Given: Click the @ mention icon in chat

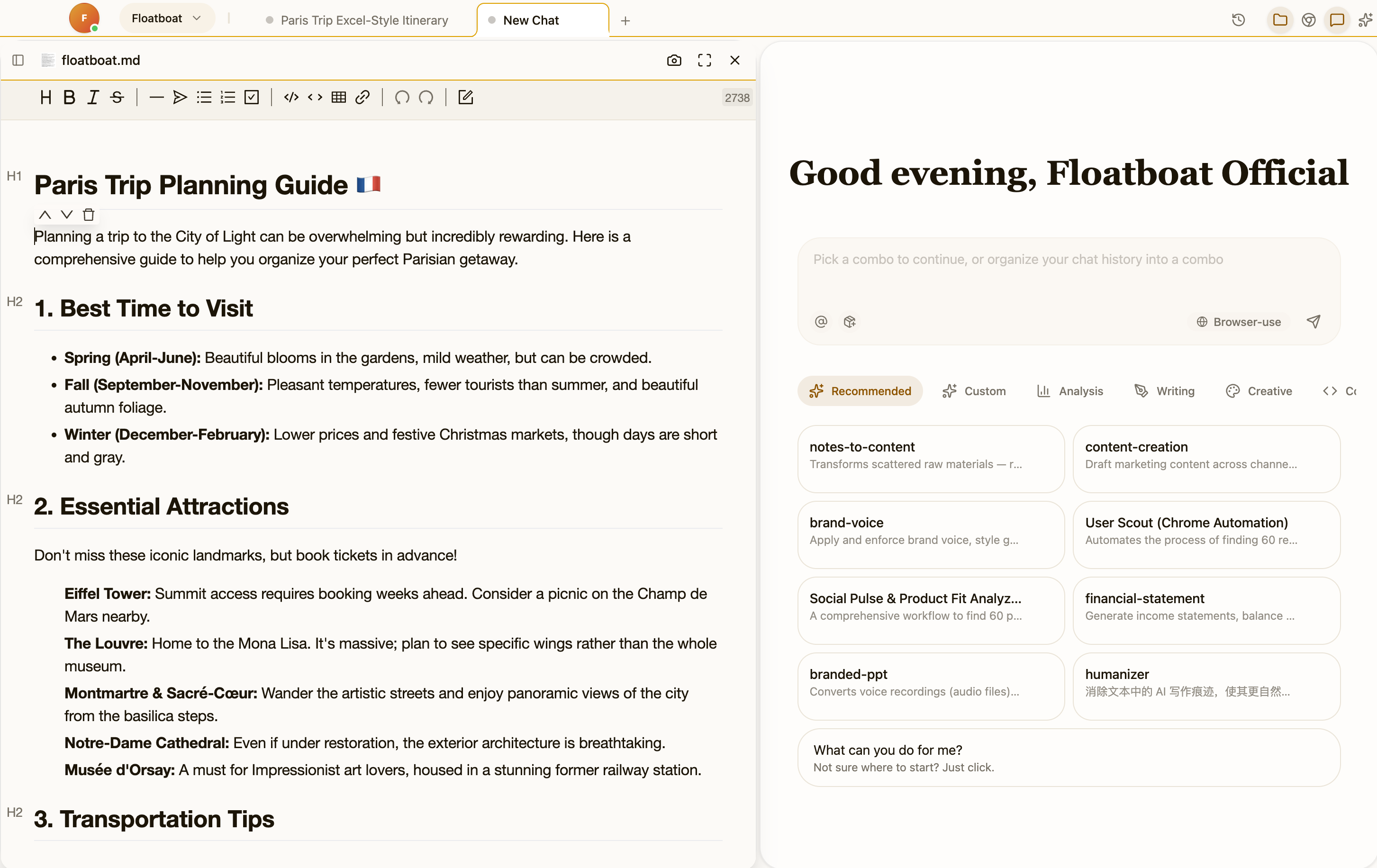Looking at the screenshot, I should (x=821, y=322).
